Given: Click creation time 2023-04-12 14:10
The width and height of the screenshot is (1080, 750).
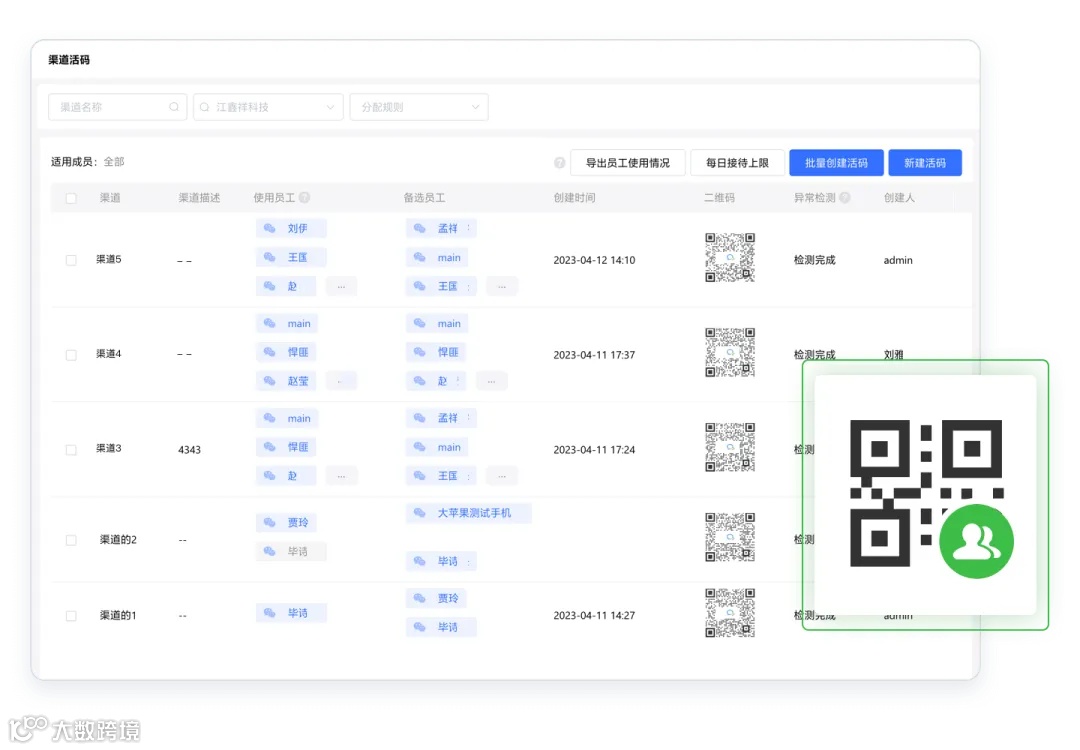Looking at the screenshot, I should 594,260.
